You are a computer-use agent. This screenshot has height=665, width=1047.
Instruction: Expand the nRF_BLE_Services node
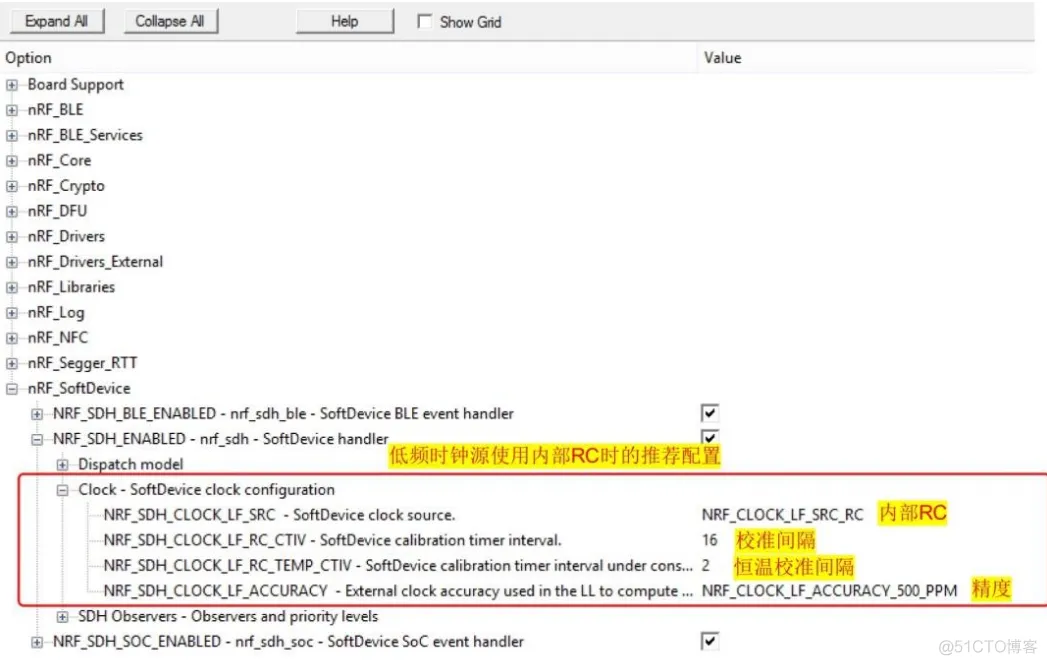click(x=12, y=136)
